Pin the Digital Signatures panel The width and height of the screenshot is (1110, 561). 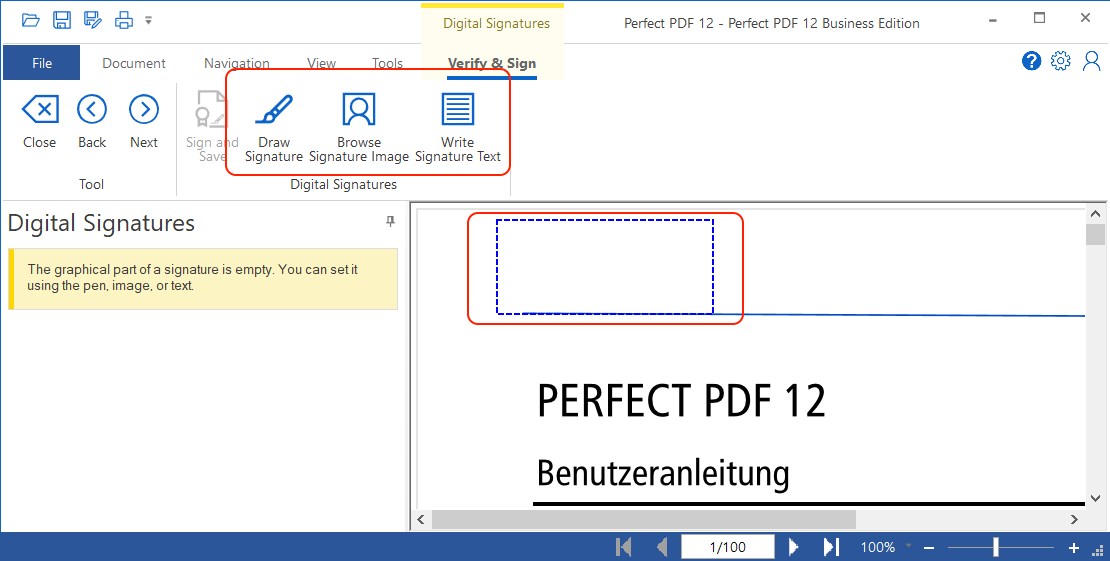[391, 222]
